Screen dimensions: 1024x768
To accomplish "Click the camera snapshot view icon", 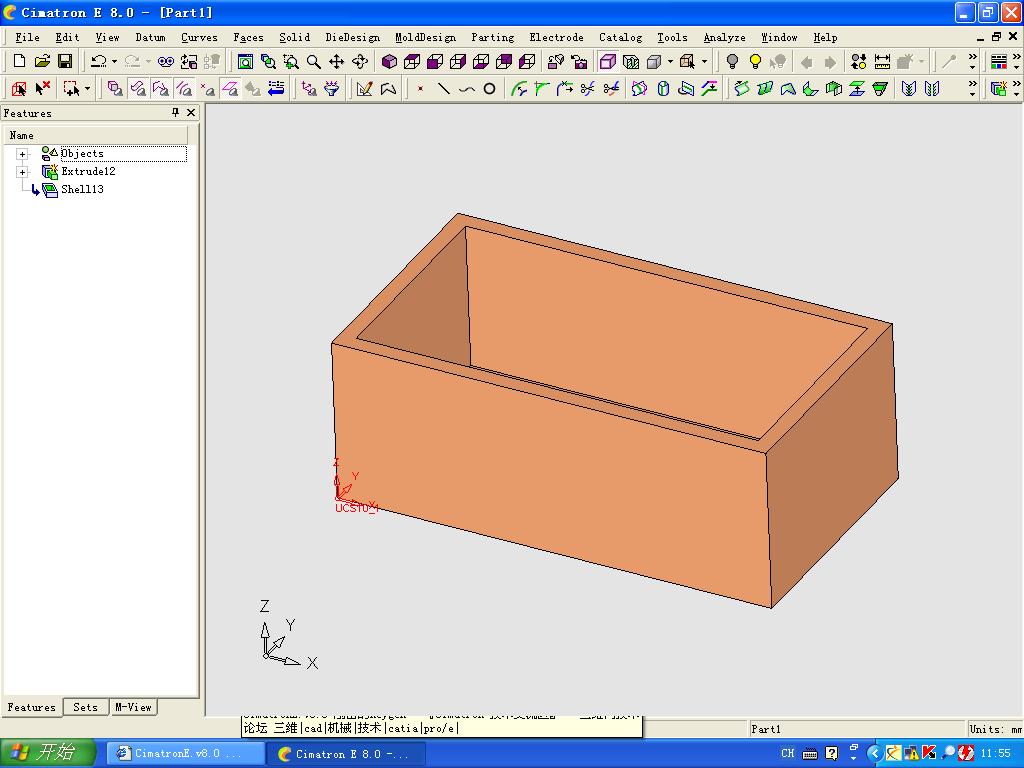I will point(579,61).
